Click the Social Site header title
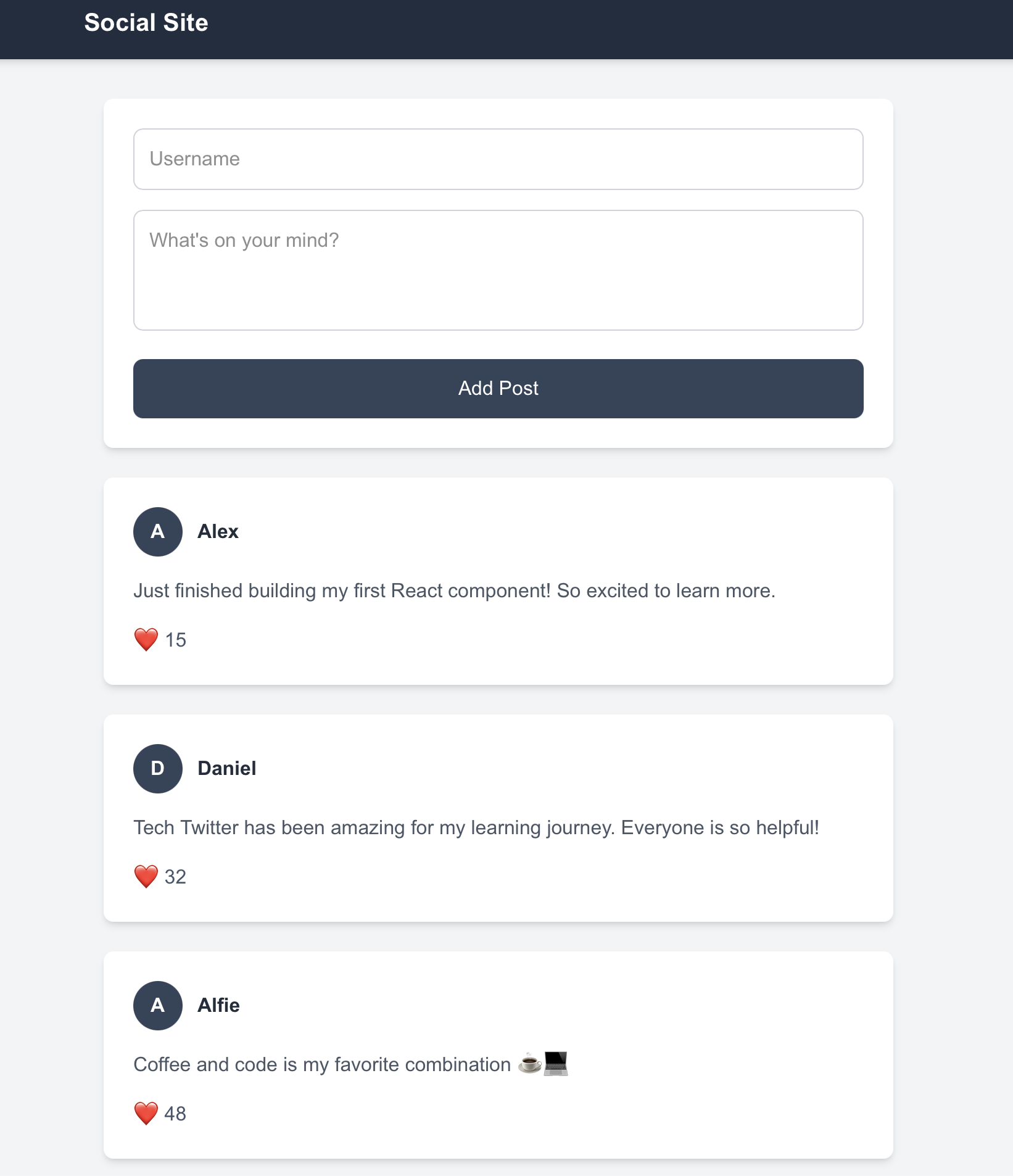This screenshot has width=1013, height=1176. [x=146, y=22]
